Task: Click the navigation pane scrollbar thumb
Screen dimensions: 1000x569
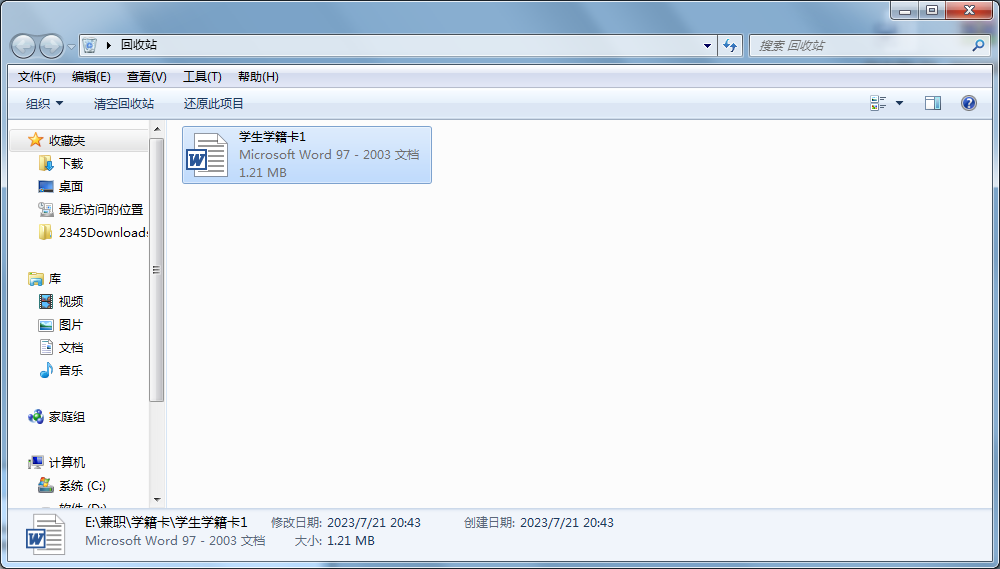Action: click(x=157, y=270)
